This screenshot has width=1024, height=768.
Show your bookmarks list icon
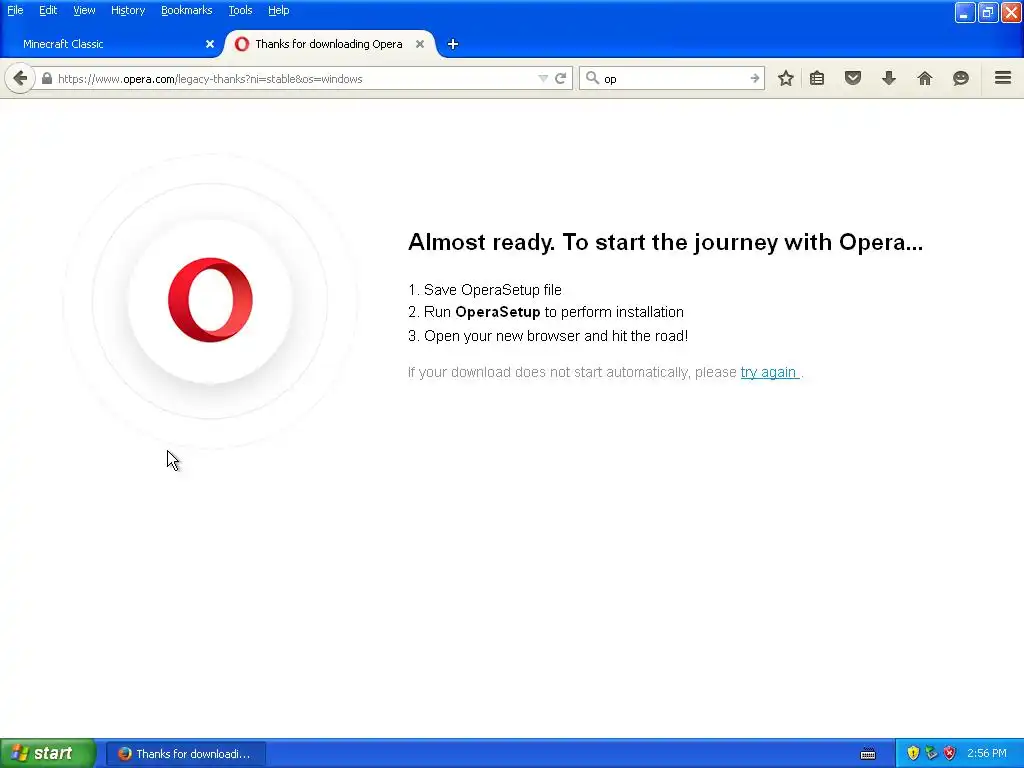(x=817, y=78)
